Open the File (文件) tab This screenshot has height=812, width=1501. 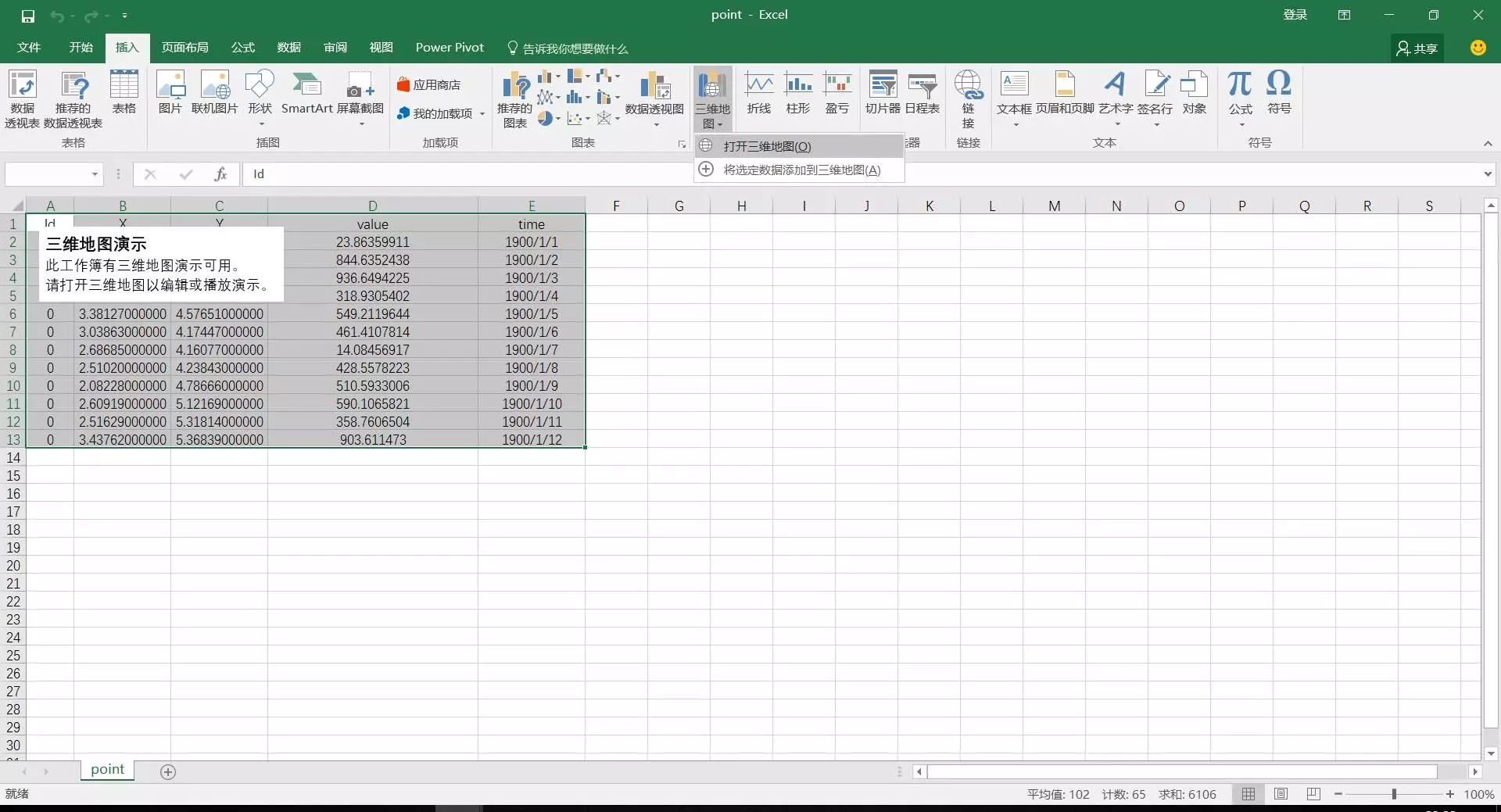pyautogui.click(x=29, y=48)
